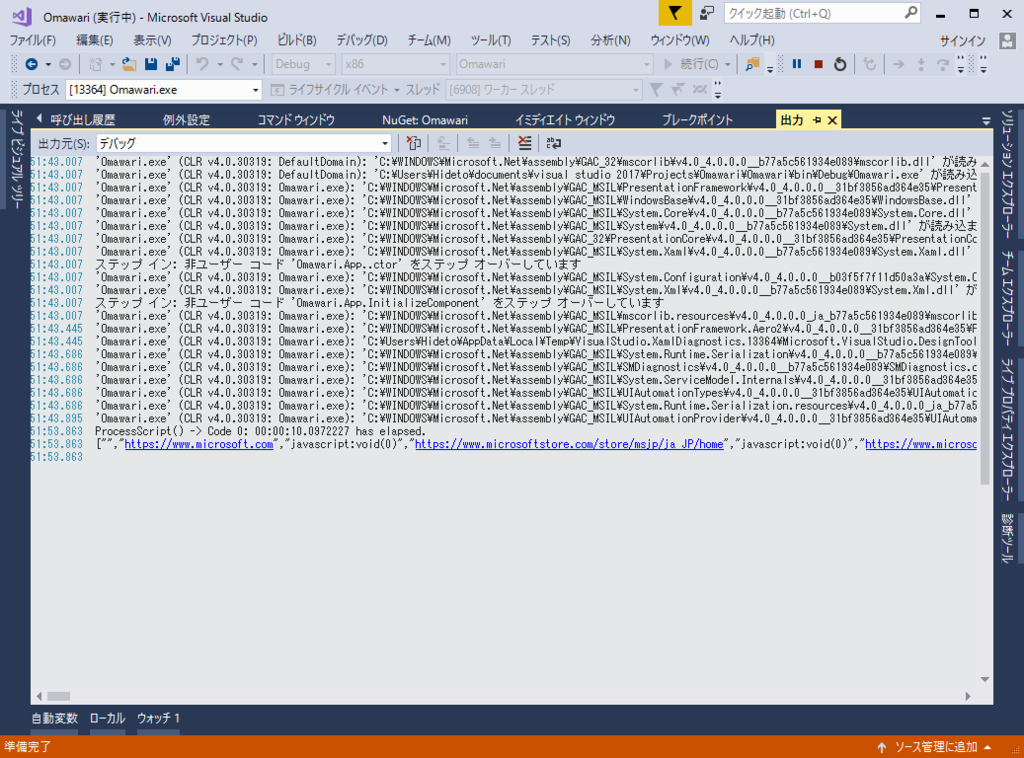Viewport: 1024px width, 758px height.
Task: Switch to the 呼び出し履歴 tab
Action: click(83, 120)
